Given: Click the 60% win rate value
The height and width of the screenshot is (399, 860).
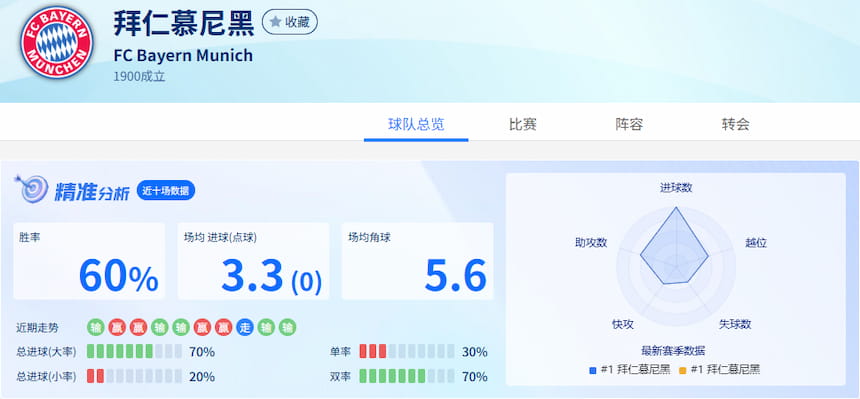Looking at the screenshot, I should tap(118, 276).
